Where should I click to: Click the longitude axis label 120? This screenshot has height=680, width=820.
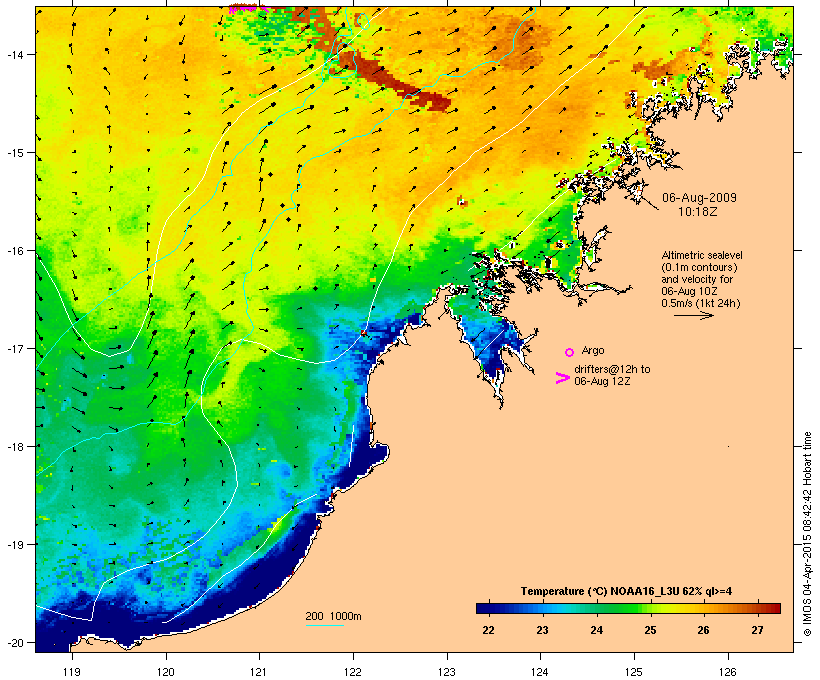click(166, 672)
